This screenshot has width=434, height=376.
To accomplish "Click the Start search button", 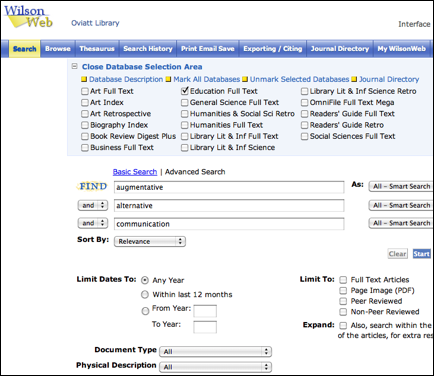I will click(x=422, y=254).
